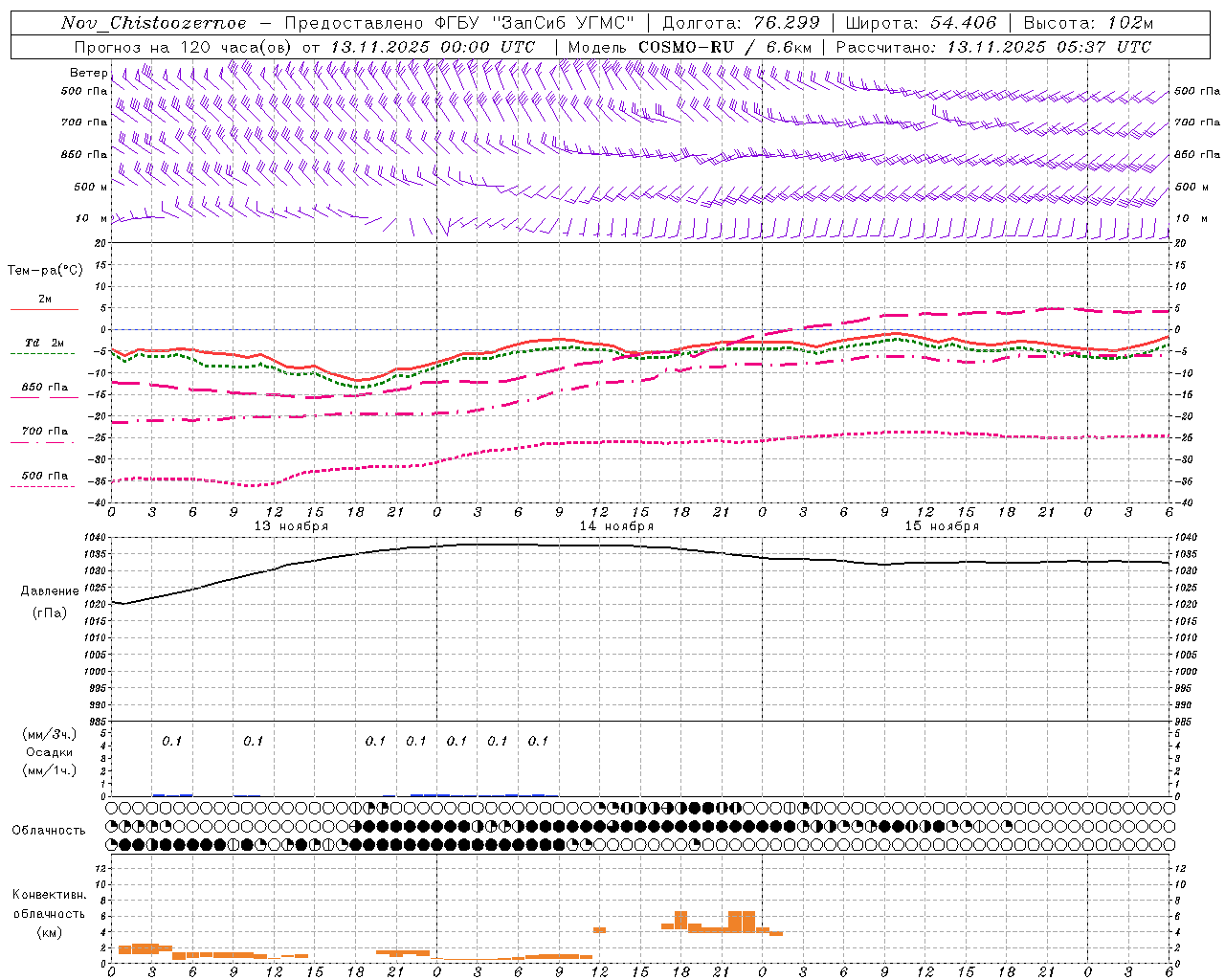Click the Рассчитано: 13.11.2025 05:37 UTC timestamp
1225x980 pixels.
[993, 47]
